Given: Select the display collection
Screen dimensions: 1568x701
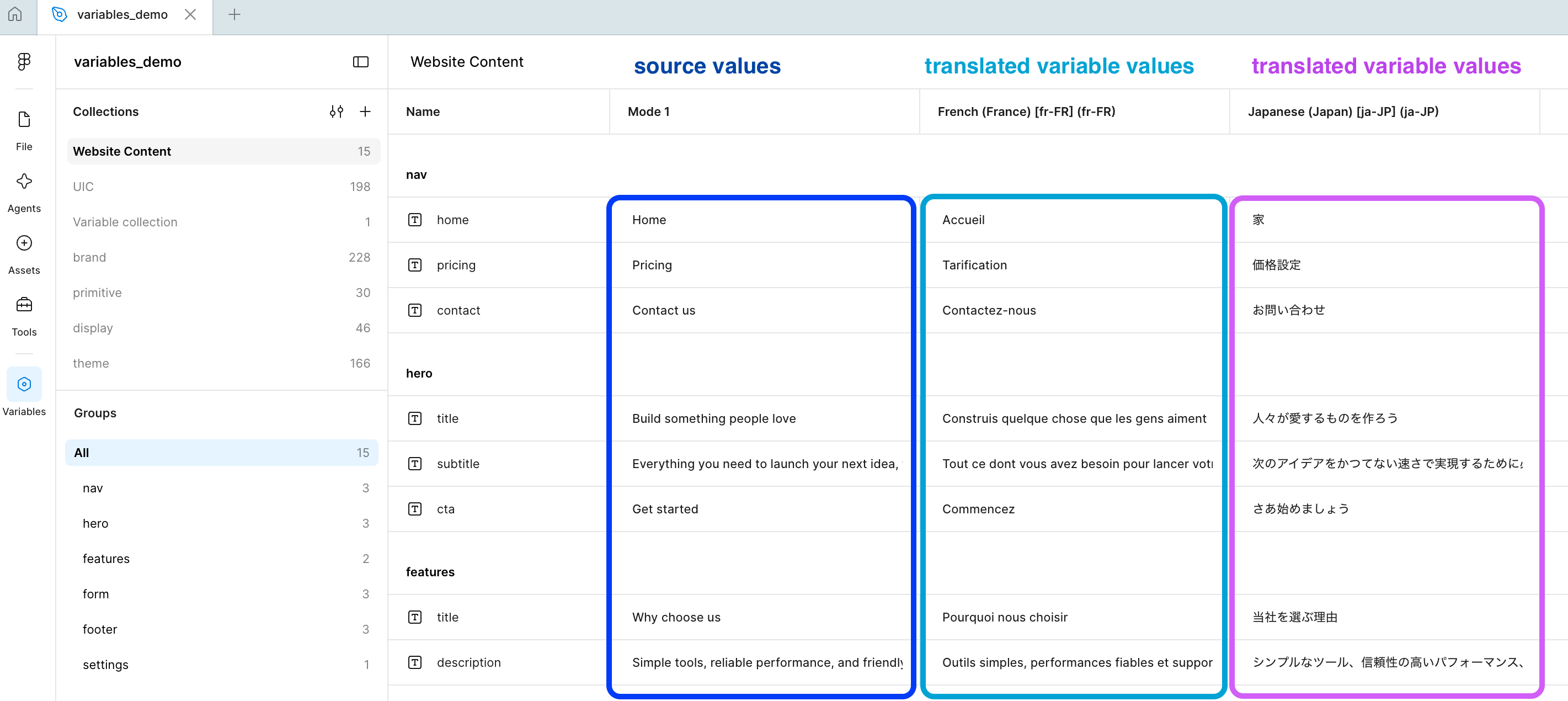Looking at the screenshot, I should 223,328.
